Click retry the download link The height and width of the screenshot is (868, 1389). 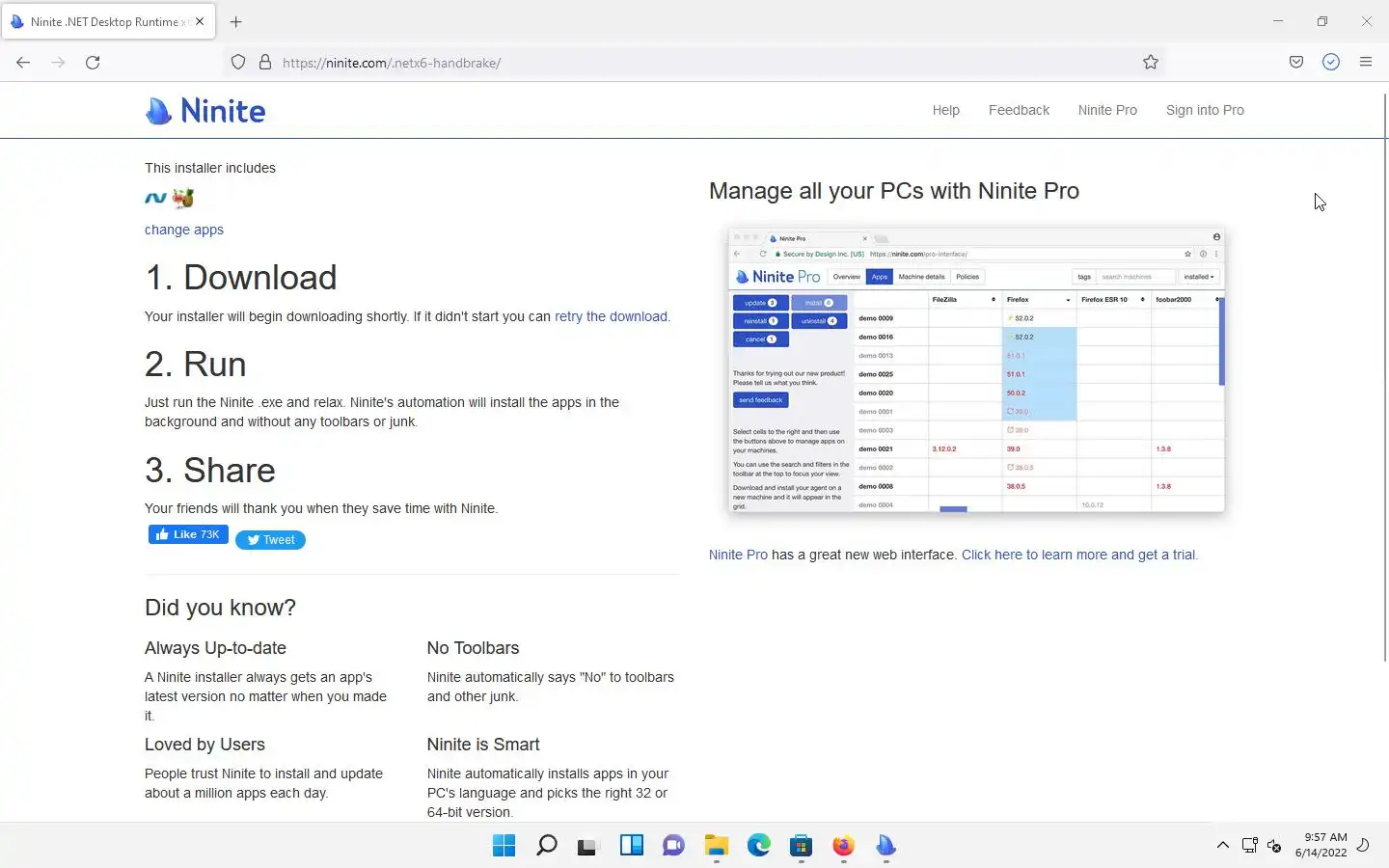611,316
